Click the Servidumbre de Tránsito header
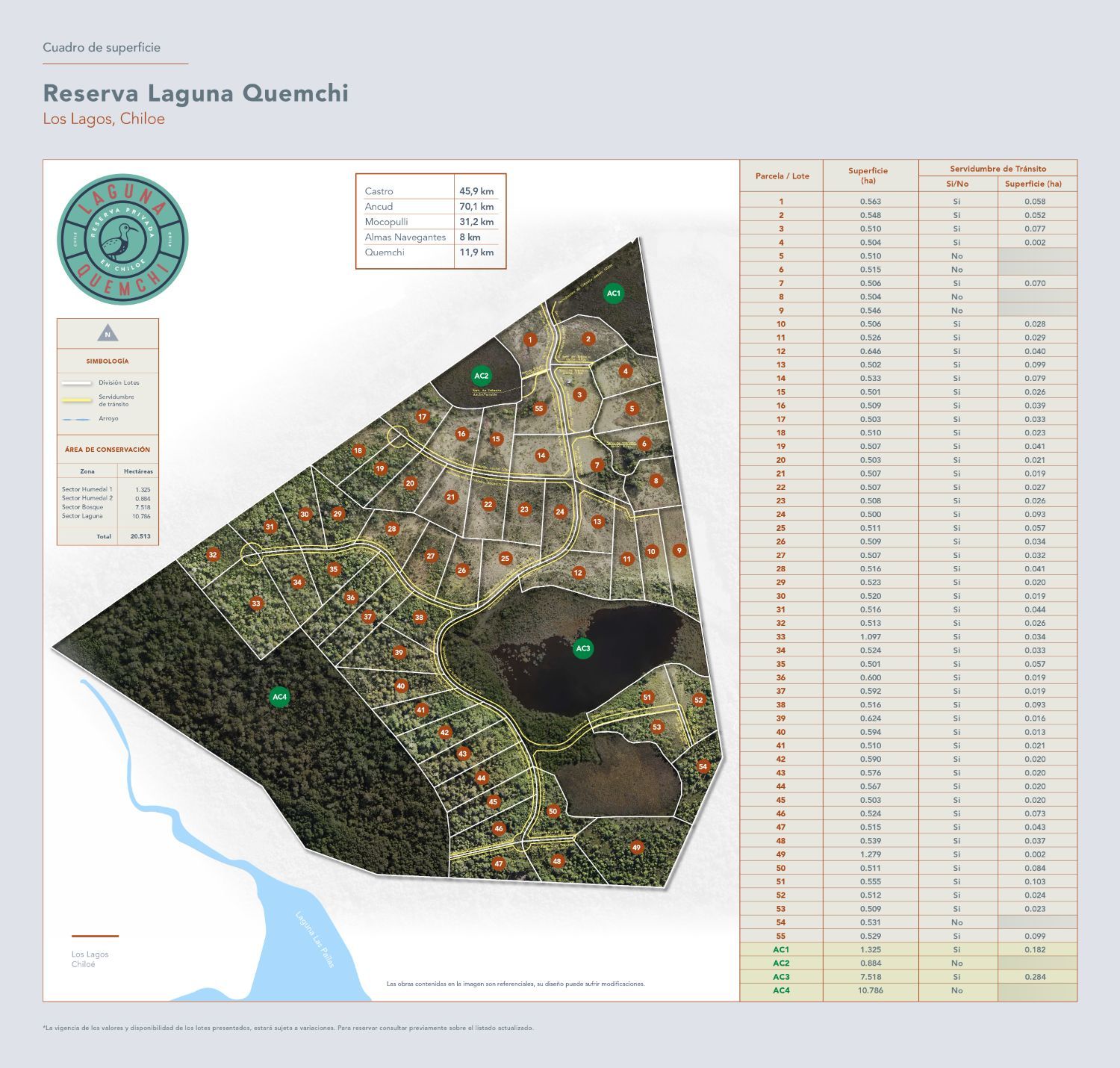Viewport: 1120px width, 1068px height. 998,169
